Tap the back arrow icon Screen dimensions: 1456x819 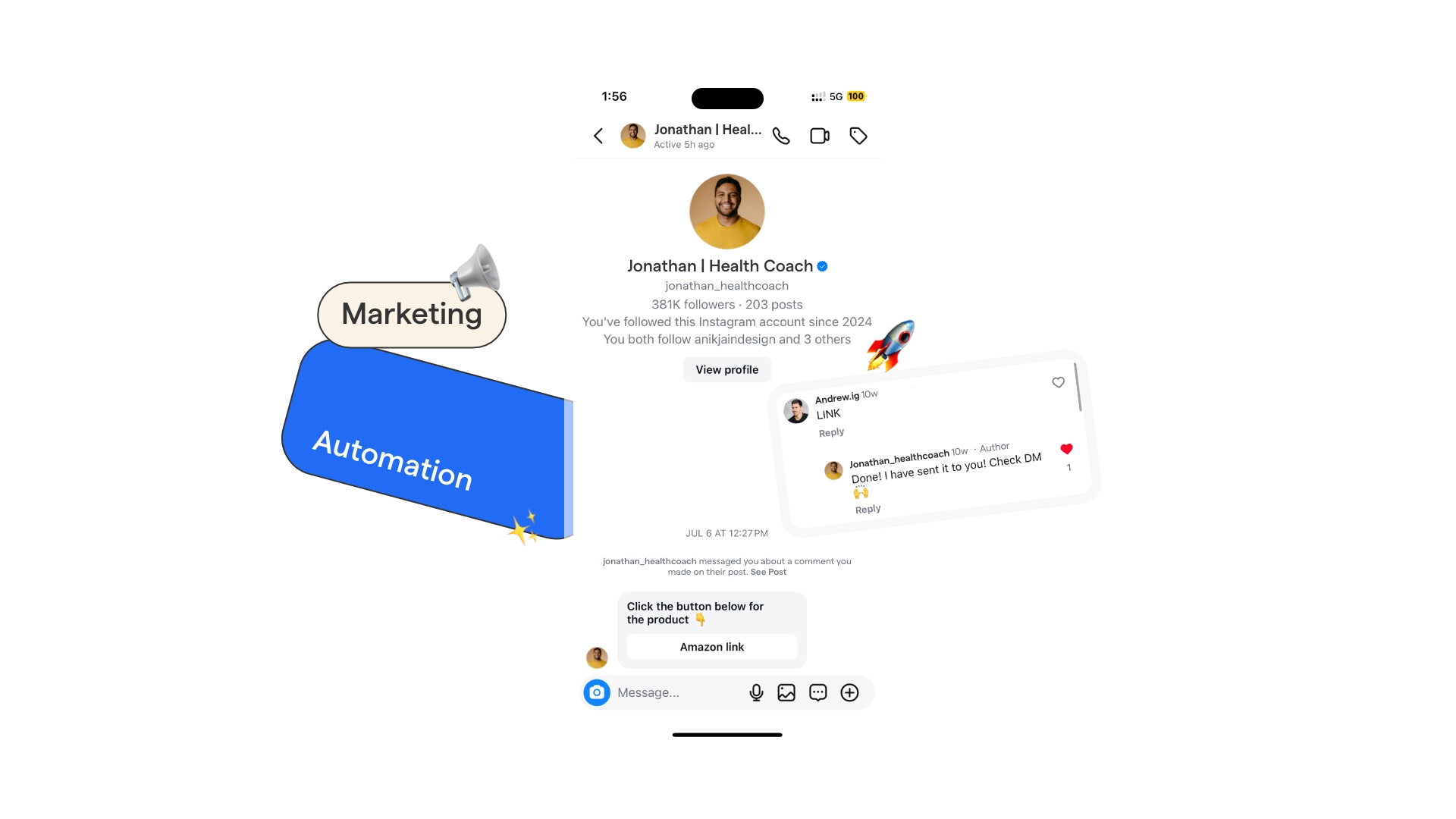click(598, 135)
